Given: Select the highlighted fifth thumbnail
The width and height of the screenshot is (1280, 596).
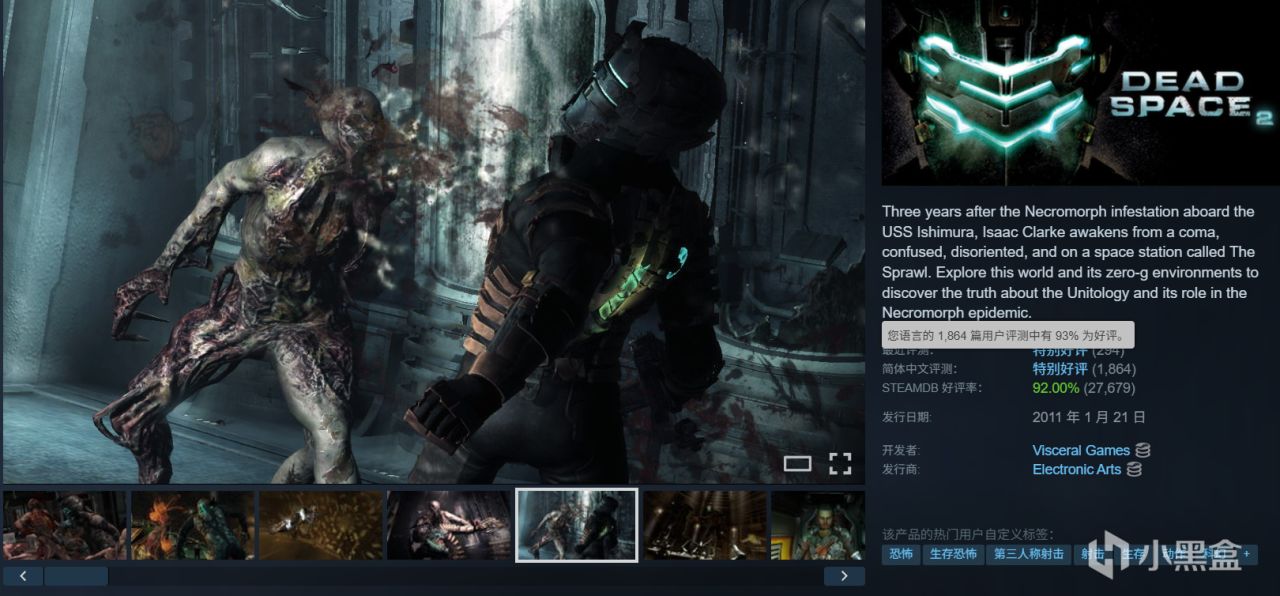Looking at the screenshot, I should (576, 525).
